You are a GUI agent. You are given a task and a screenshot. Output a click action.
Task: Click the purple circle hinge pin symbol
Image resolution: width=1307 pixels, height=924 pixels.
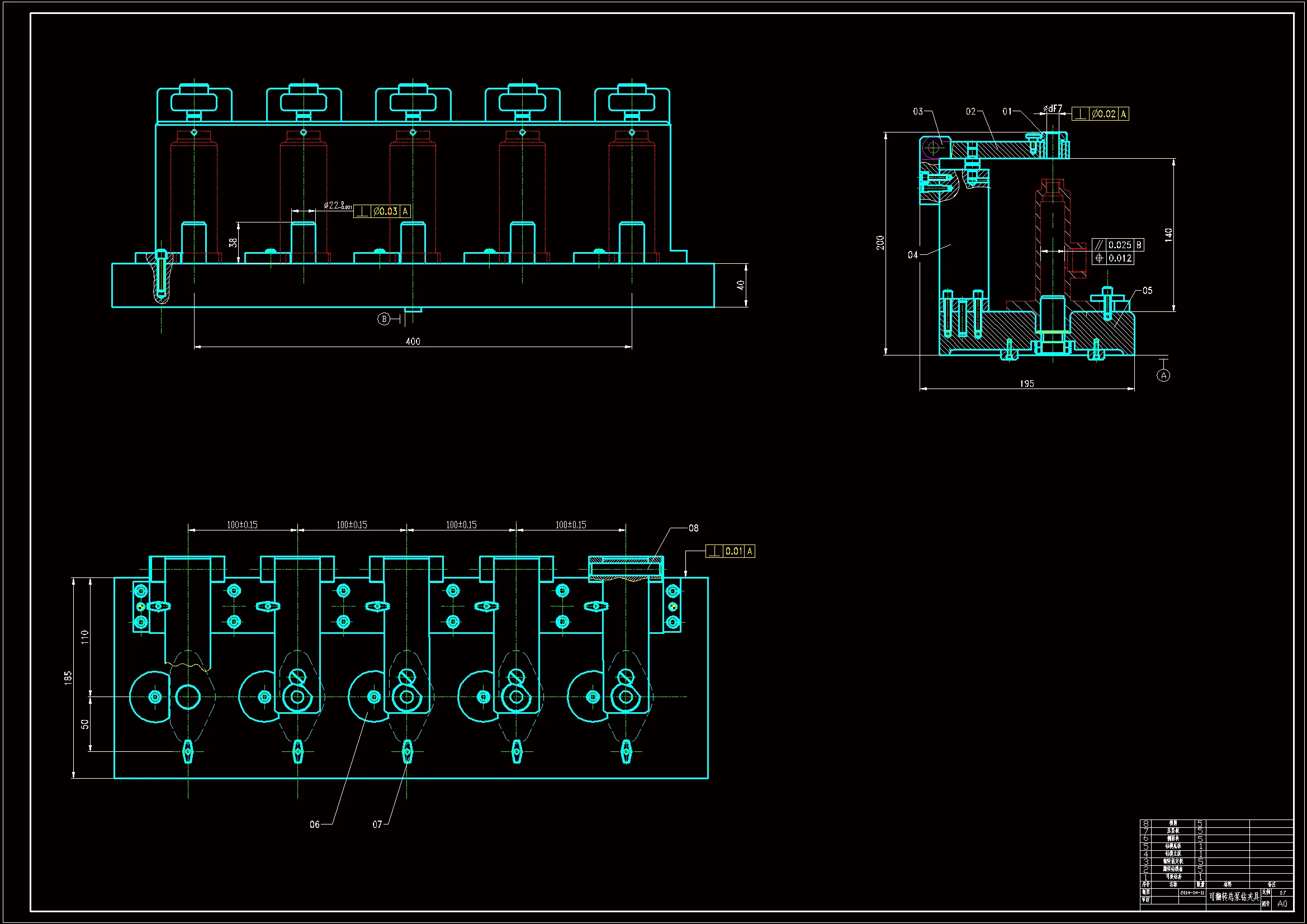932,148
